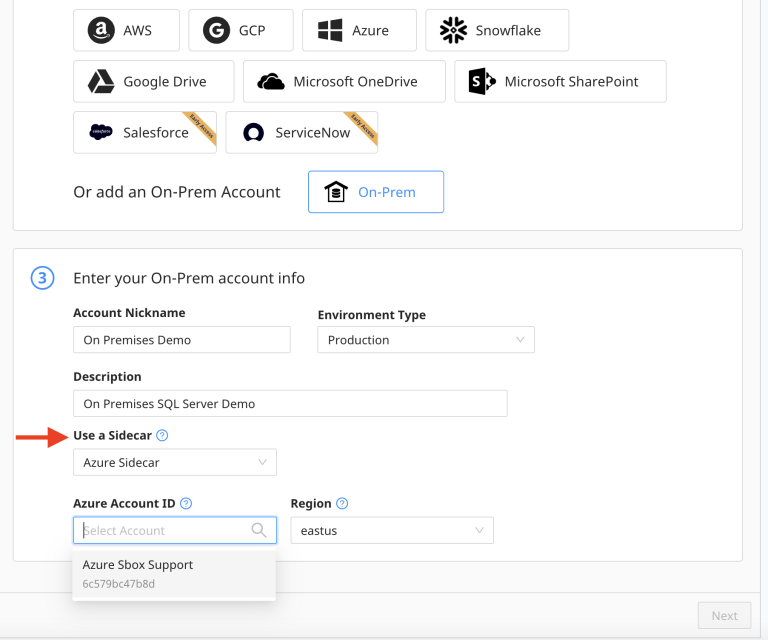Show help for Azure Account ID
The image size is (768, 640).
click(186, 503)
